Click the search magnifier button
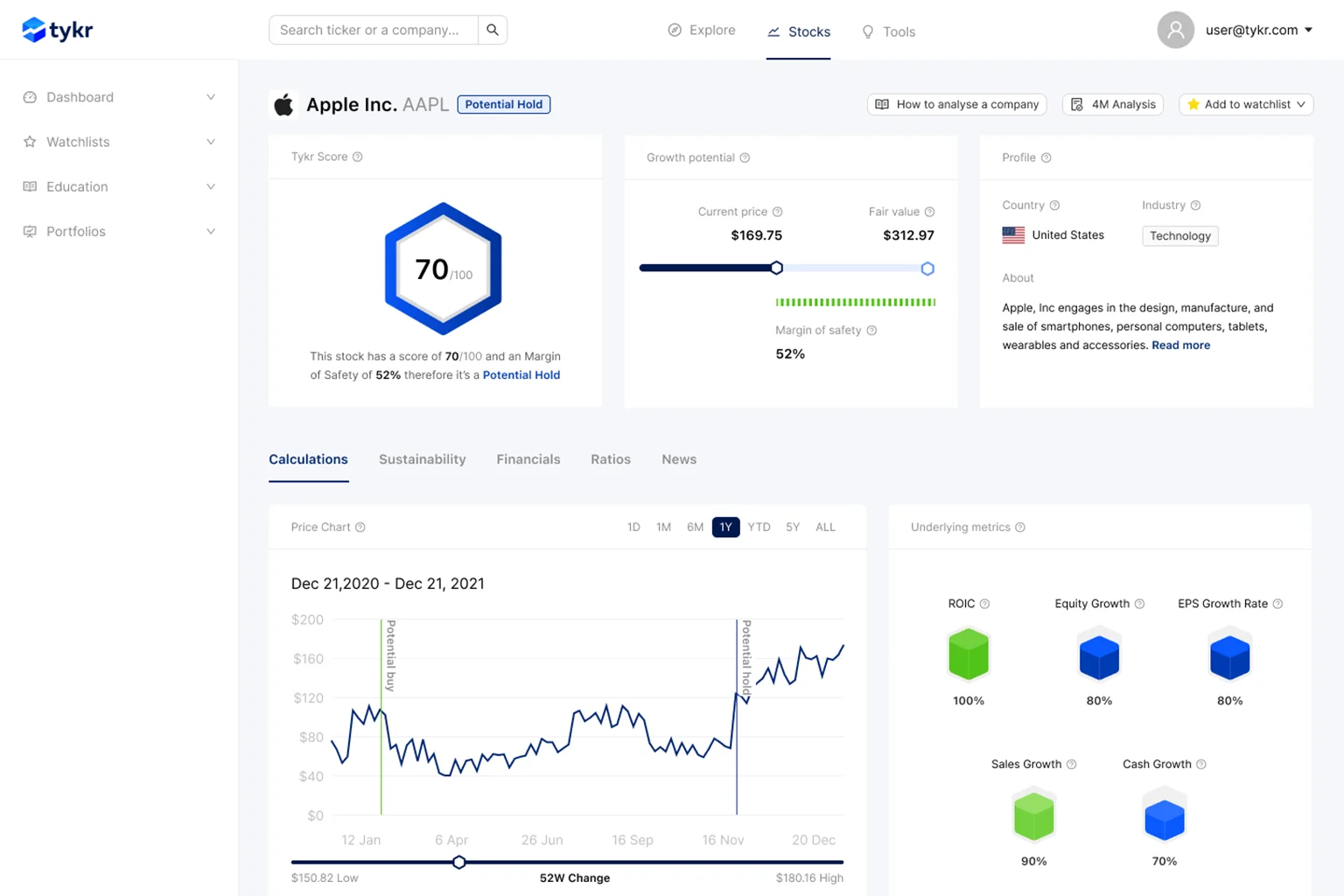This screenshot has width=1344, height=896. [x=493, y=30]
